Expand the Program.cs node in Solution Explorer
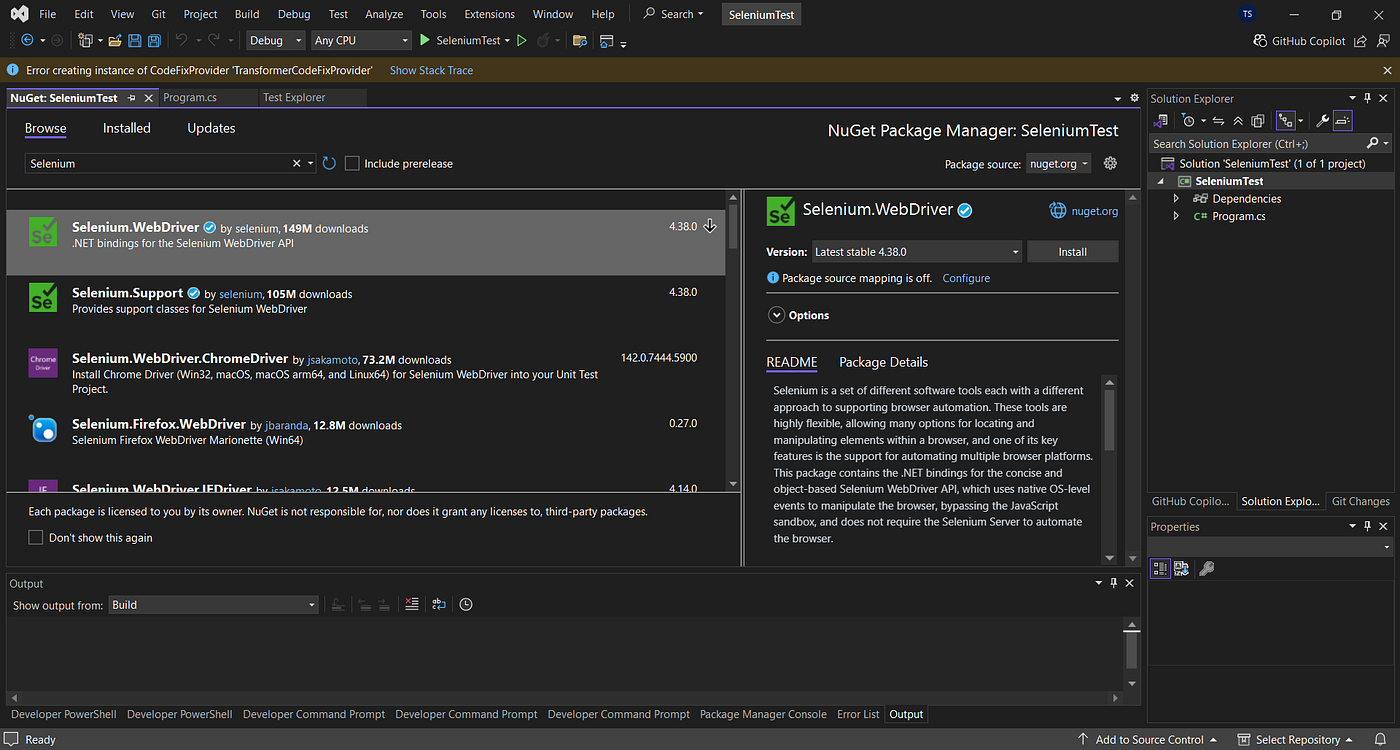This screenshot has height=750, width=1400. tap(1176, 216)
